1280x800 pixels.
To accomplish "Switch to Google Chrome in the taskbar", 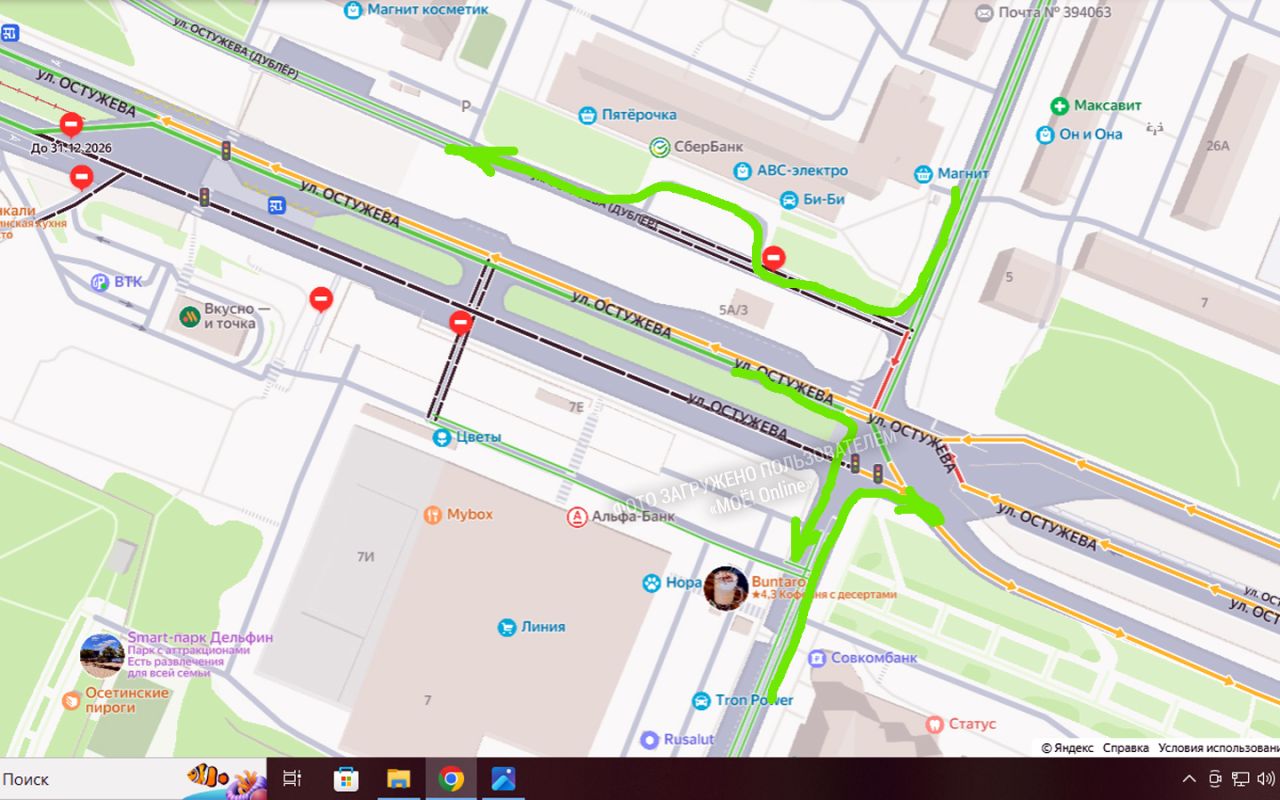I will click(x=451, y=779).
